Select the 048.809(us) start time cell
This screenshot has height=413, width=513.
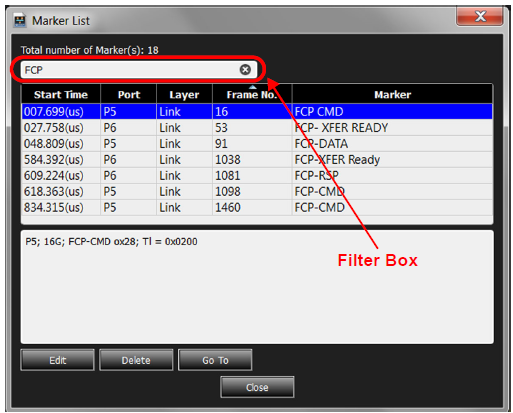[61, 144]
